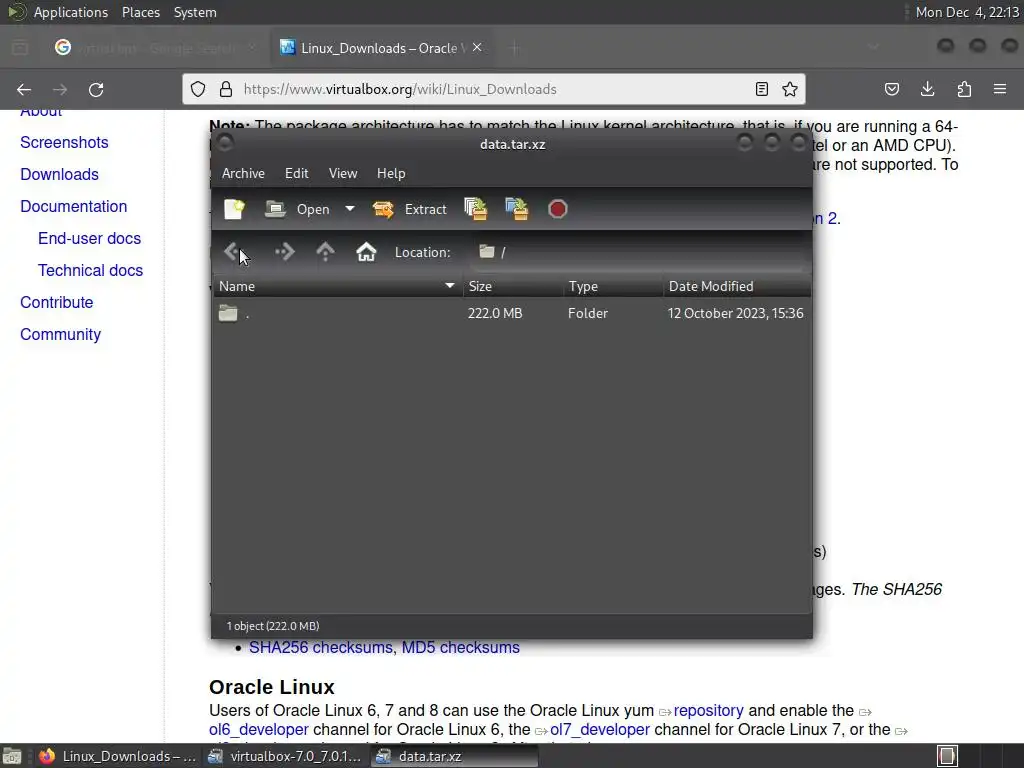Viewport: 1024px width, 768px height.
Task: Open the Contribute sidebar link
Action: (x=57, y=302)
